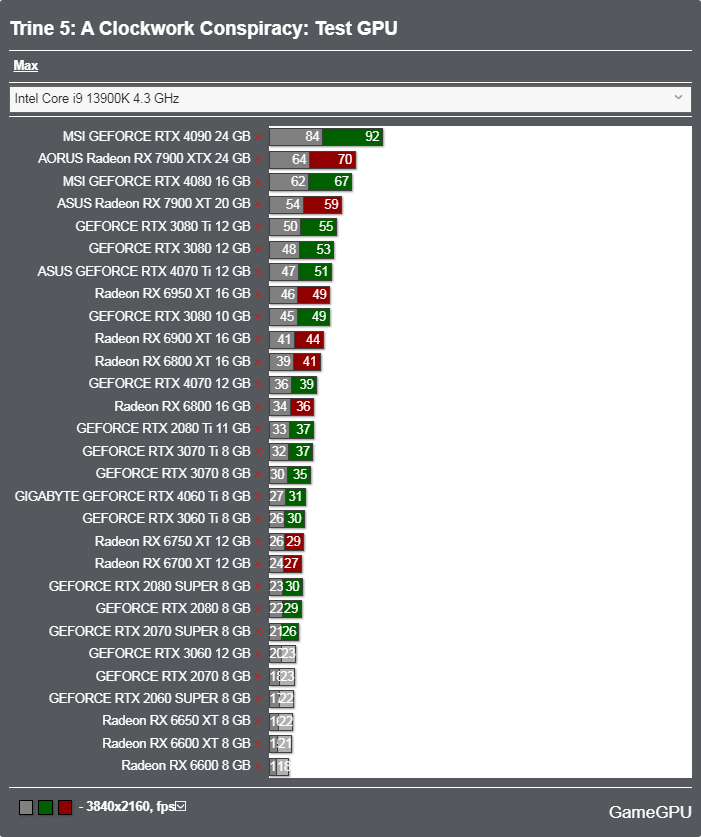Click the RTX 4090 green 92 fps bar

point(352,137)
